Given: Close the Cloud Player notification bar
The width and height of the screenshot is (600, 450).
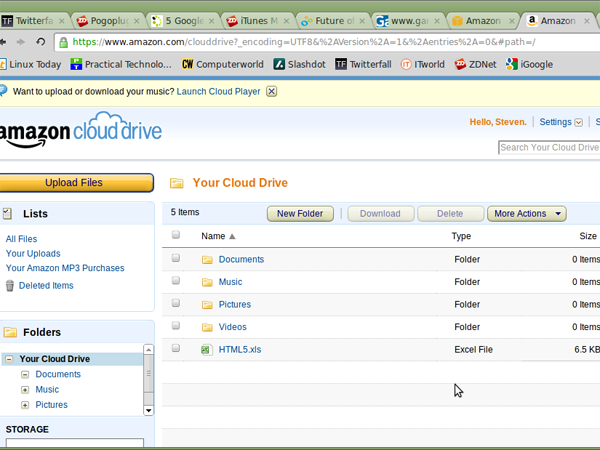Looking at the screenshot, I should (x=271, y=91).
